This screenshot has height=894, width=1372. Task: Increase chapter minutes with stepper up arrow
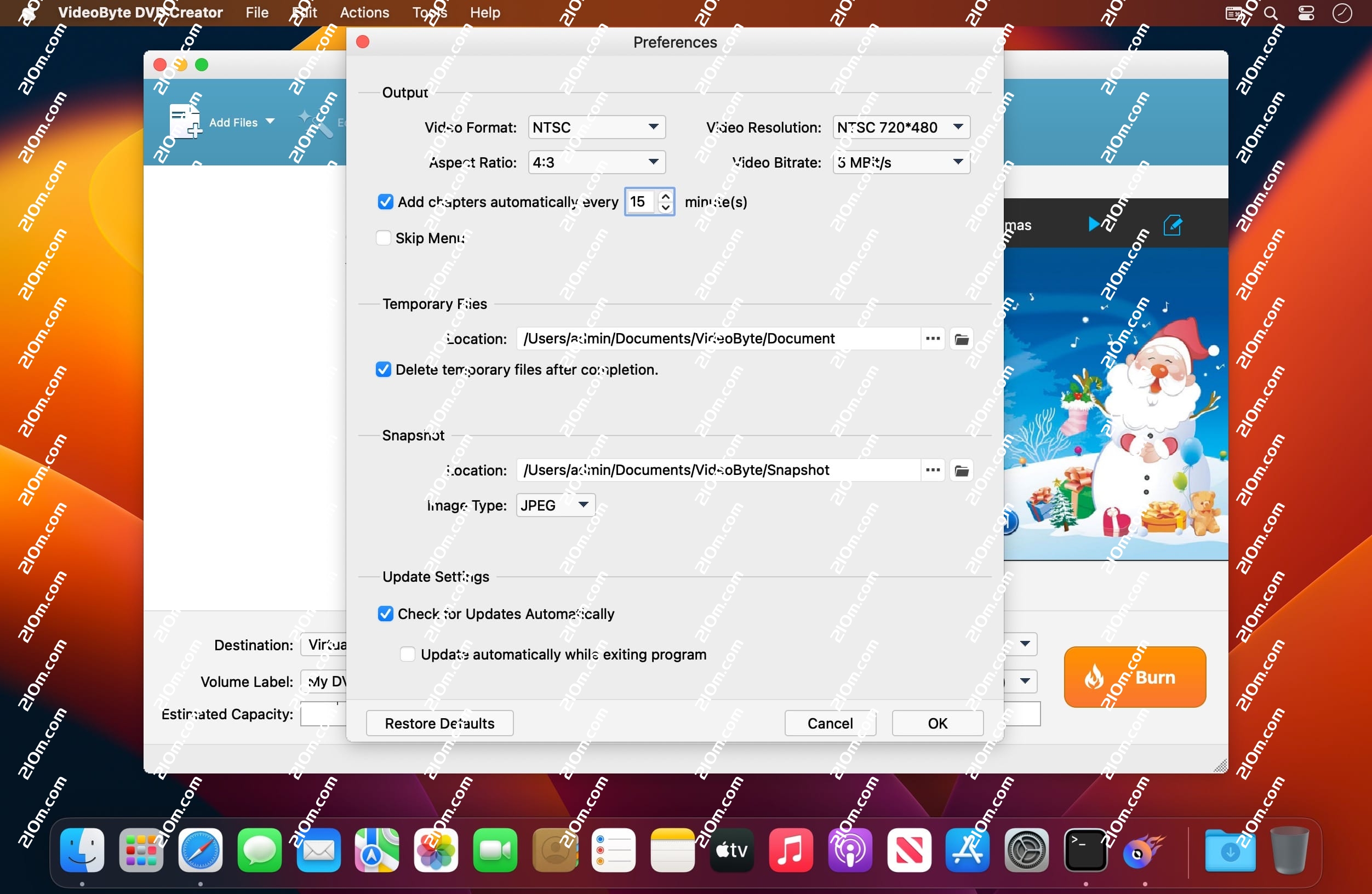tap(666, 197)
